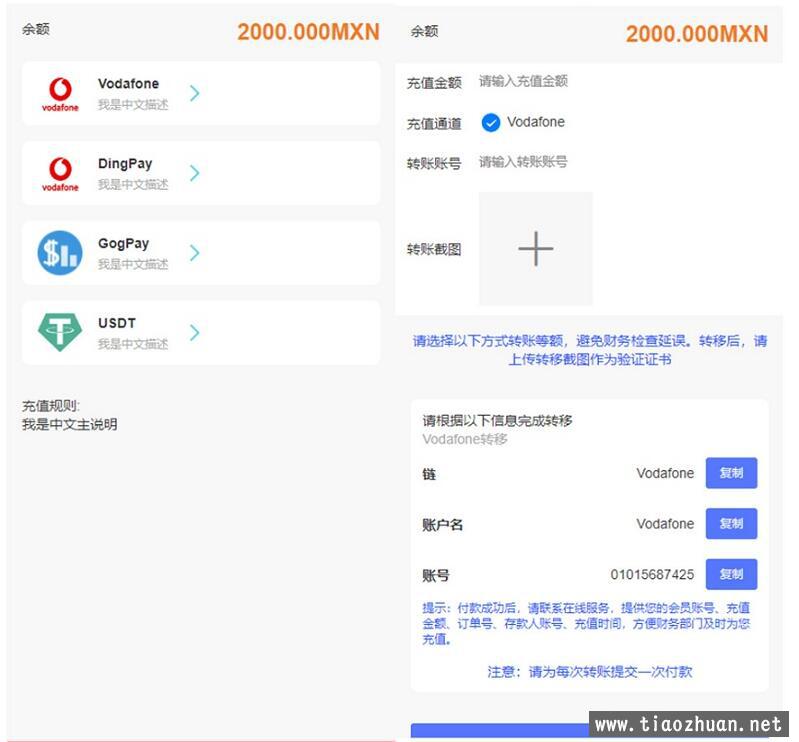Select the 'Vodafone' payment method title
The width and height of the screenshot is (799, 742).
point(128,84)
